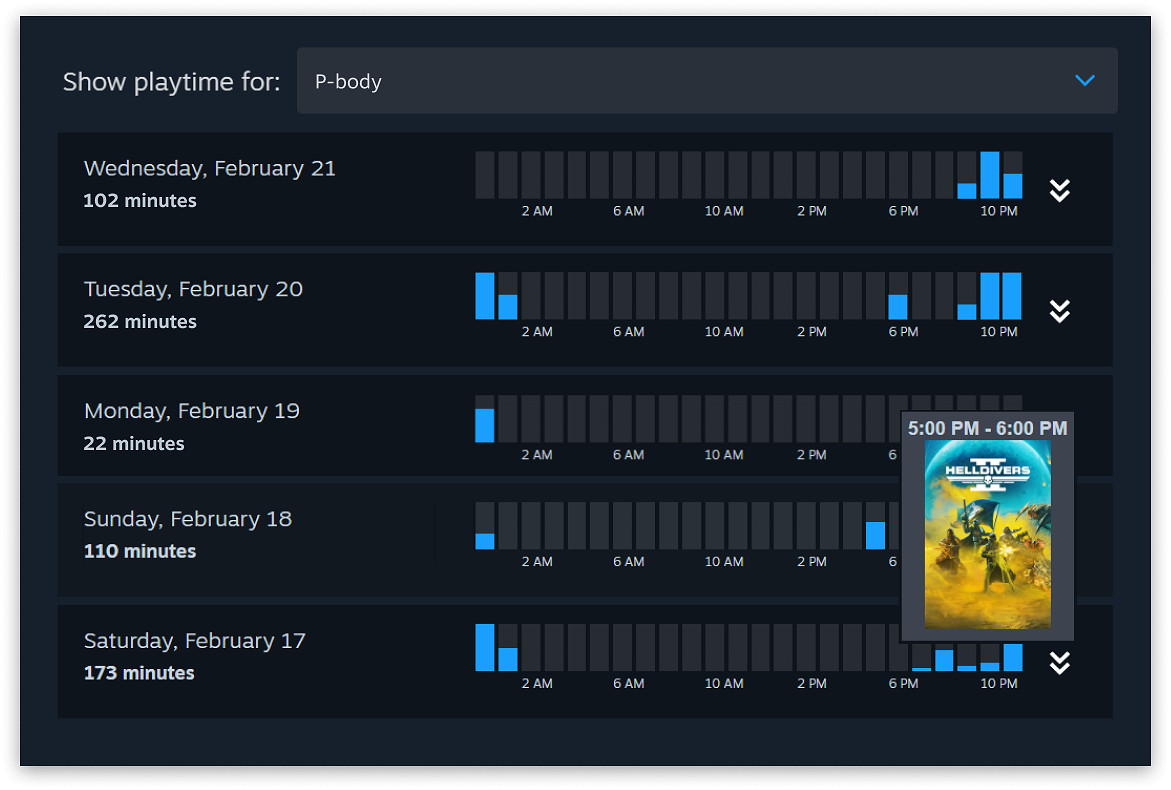Select the 5:00 PM - 6:00 PM tooltip header
This screenshot has height=790, width=1171.
point(987,428)
